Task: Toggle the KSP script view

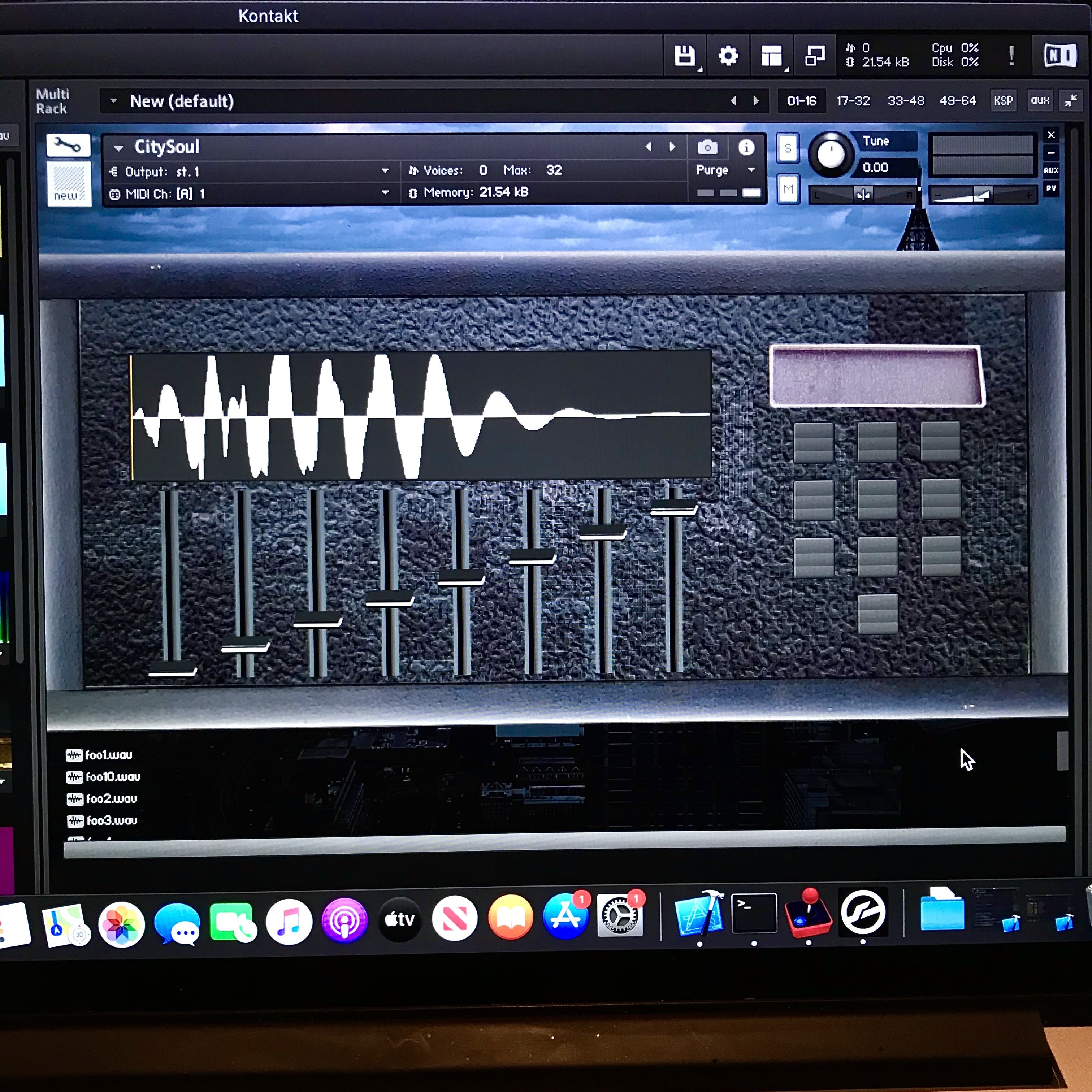Action: [x=1004, y=101]
